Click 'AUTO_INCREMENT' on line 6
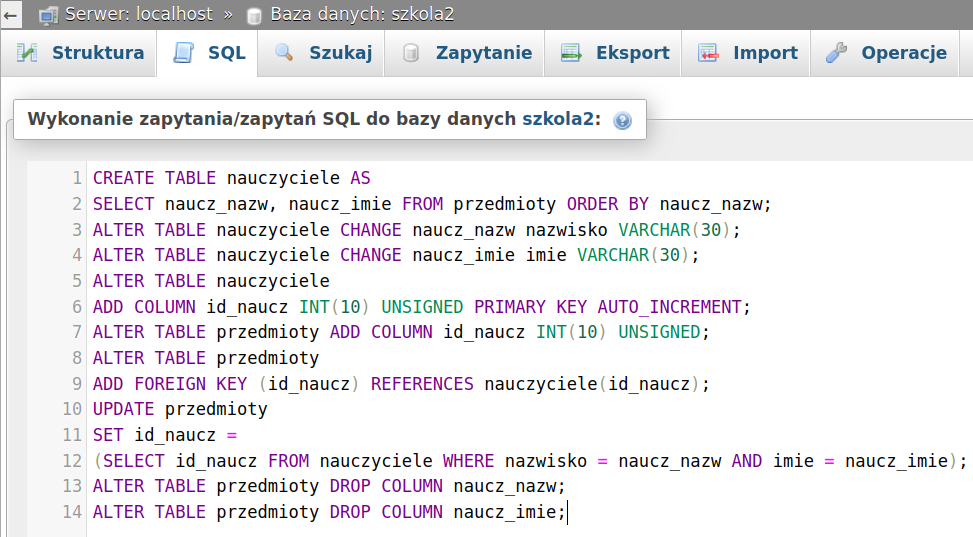The image size is (973, 537). coord(670,307)
